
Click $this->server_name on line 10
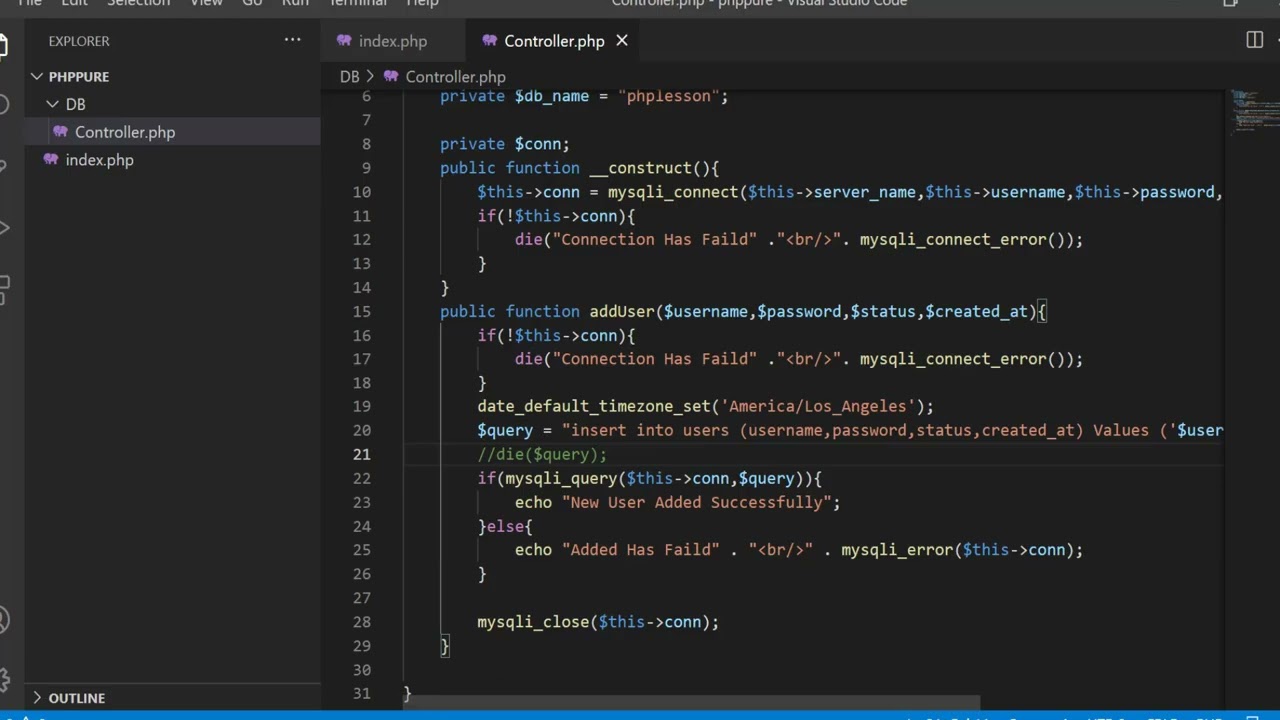click(x=832, y=192)
